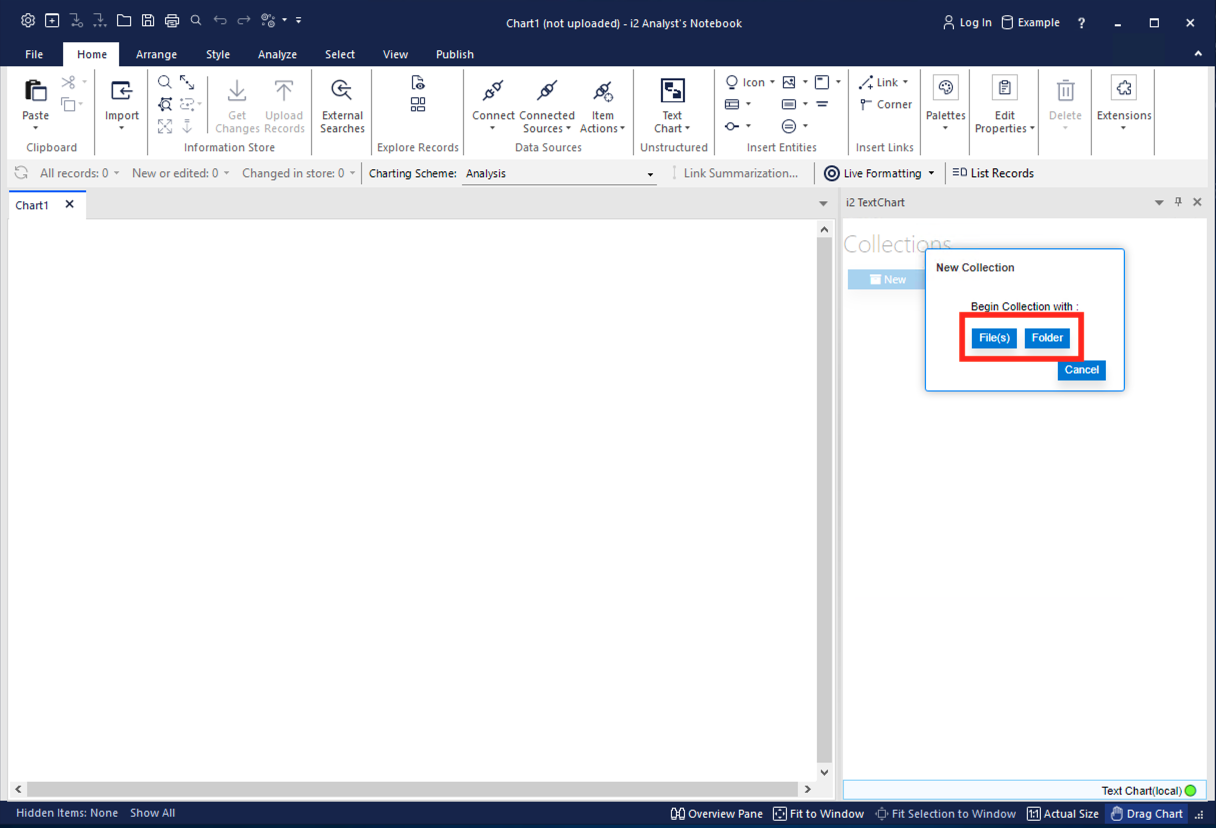Viewport: 1216px width, 828px height.
Task: Toggle Drag Chart mode in status bar
Action: click(x=1146, y=814)
